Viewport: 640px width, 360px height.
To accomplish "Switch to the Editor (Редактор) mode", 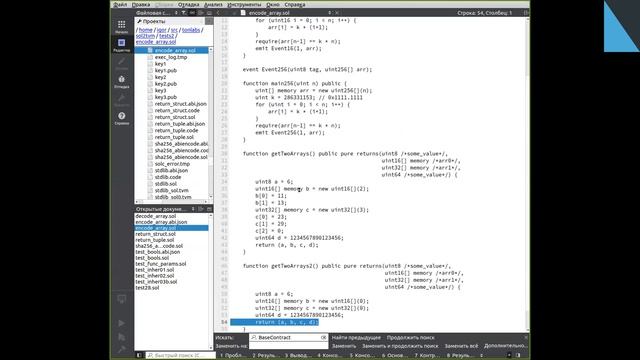I will point(121,45).
